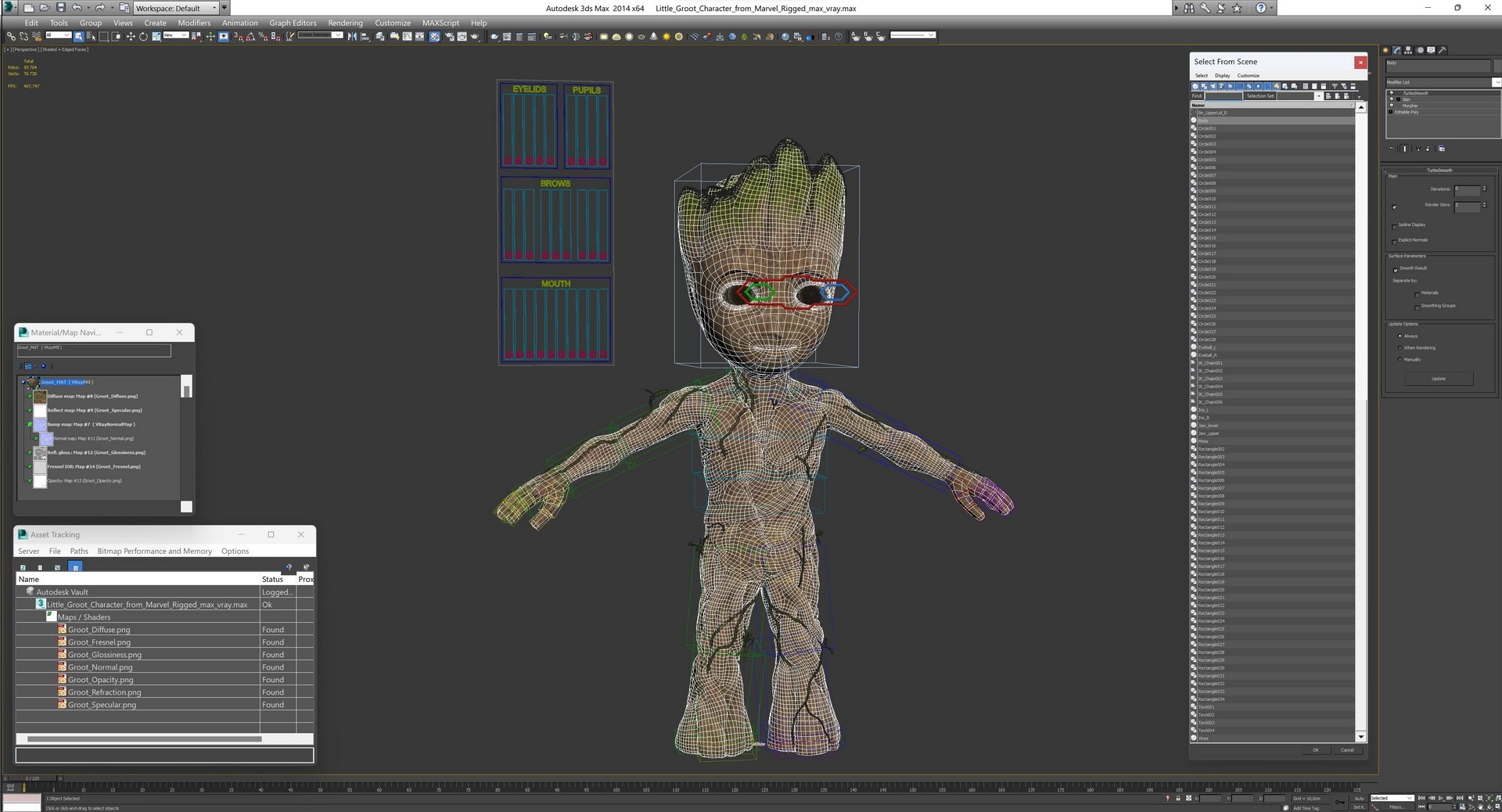The width and height of the screenshot is (1502, 812).
Task: Toggle Separate by Smoothing Groups checkbox
Action: 1417,307
